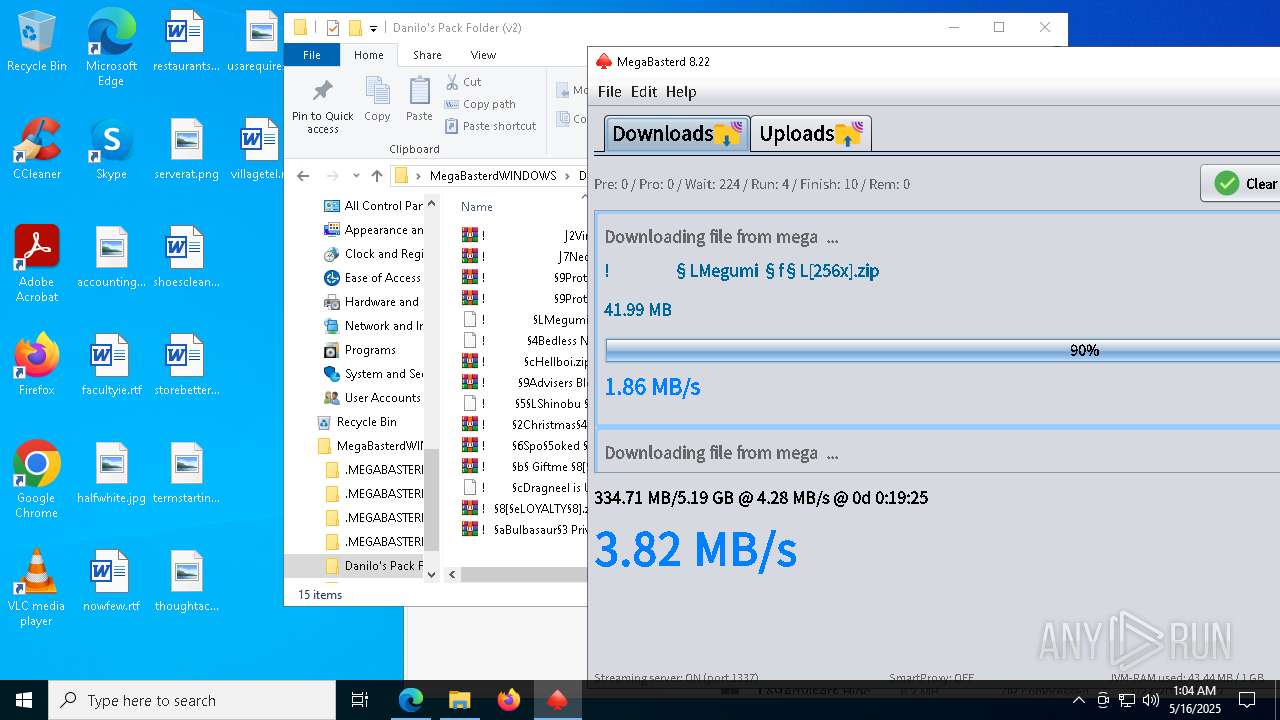Open MegaBasterd Help menu
This screenshot has height=720, width=1280.
click(x=681, y=92)
